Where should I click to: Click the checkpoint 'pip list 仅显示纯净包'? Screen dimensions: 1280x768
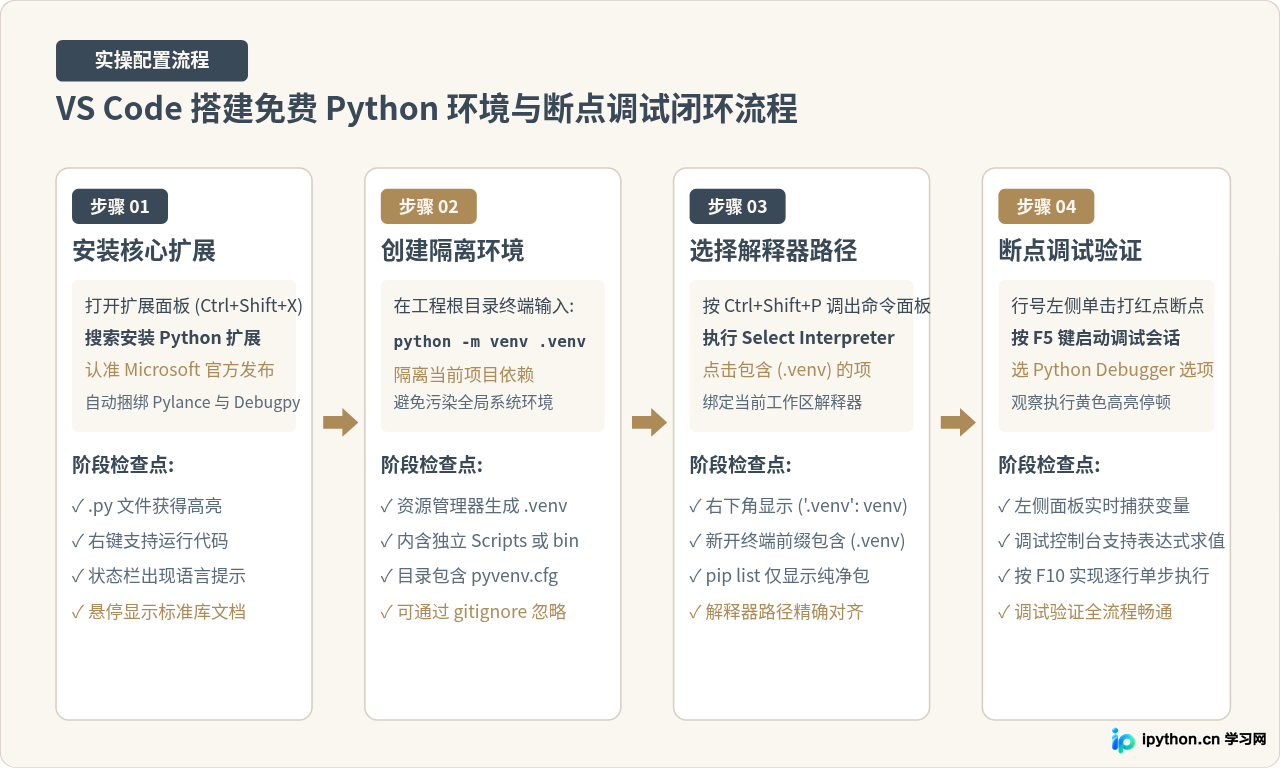click(x=780, y=576)
